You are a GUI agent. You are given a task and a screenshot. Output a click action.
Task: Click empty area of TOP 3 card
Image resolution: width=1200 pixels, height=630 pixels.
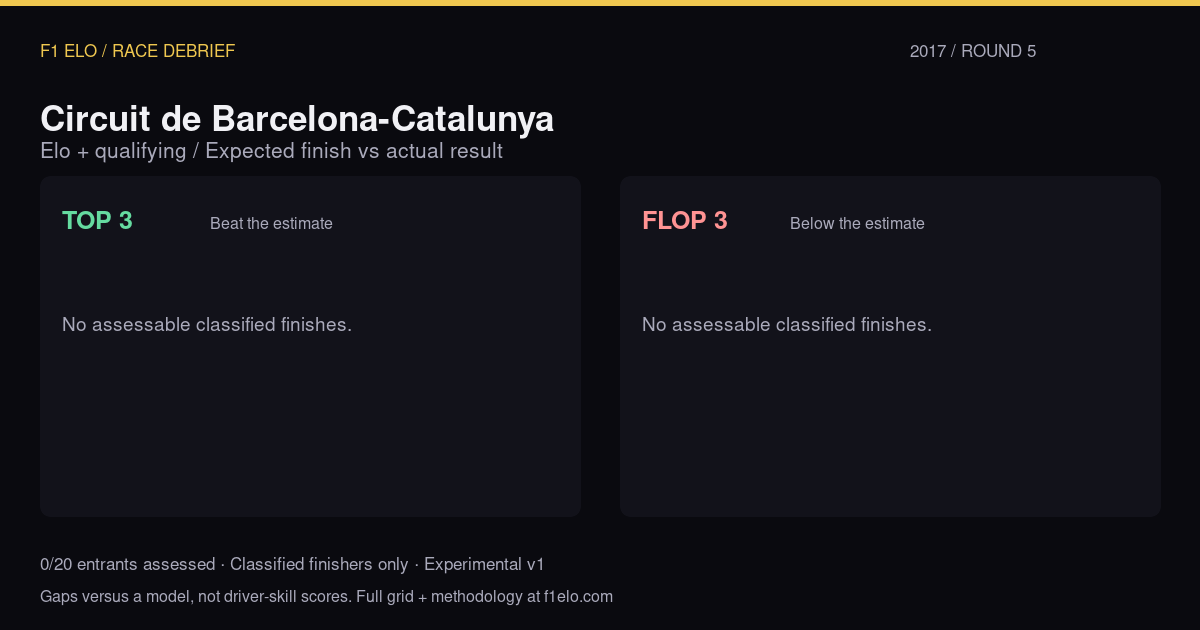click(x=310, y=430)
